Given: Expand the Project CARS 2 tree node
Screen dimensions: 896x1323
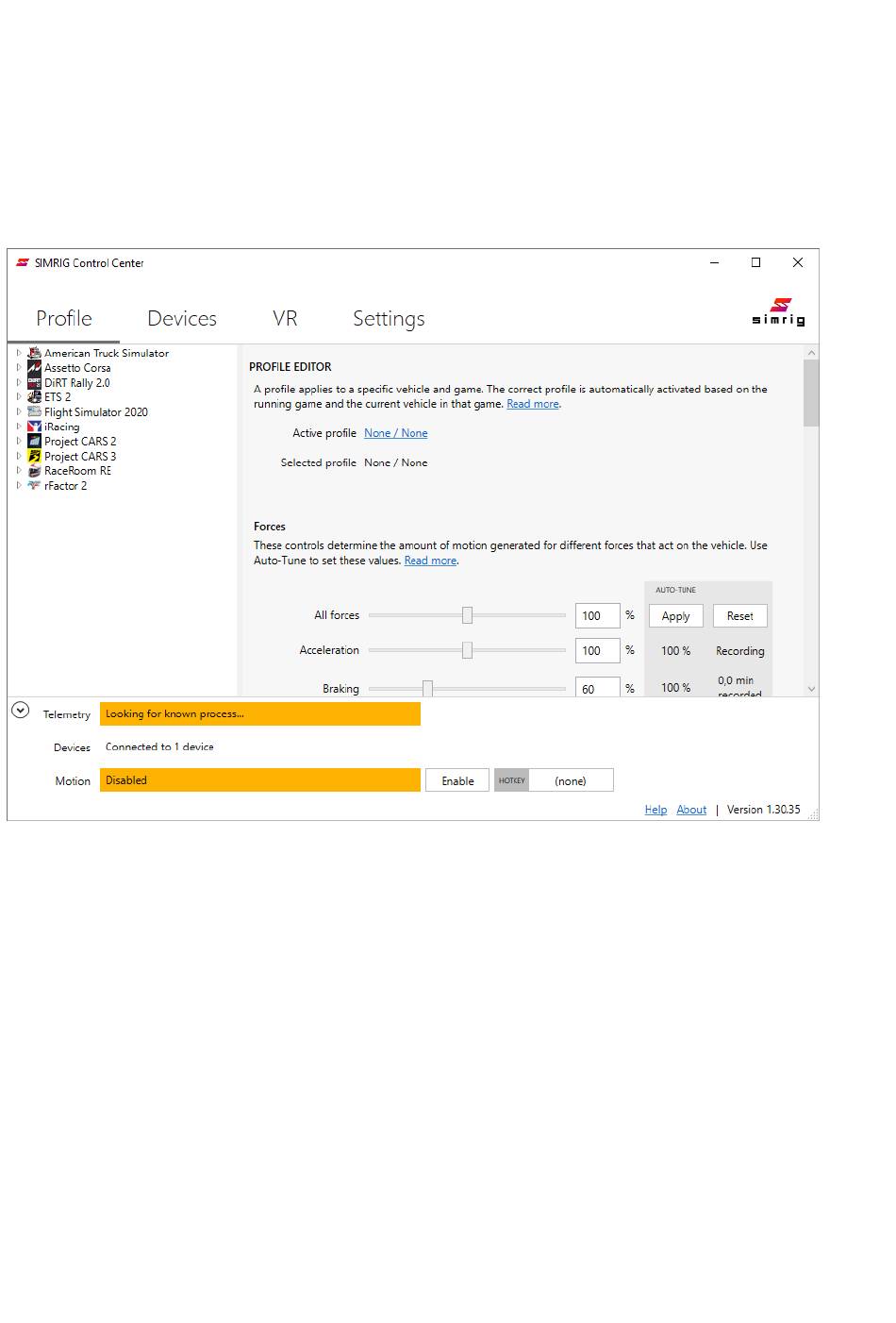Looking at the screenshot, I should (19, 441).
